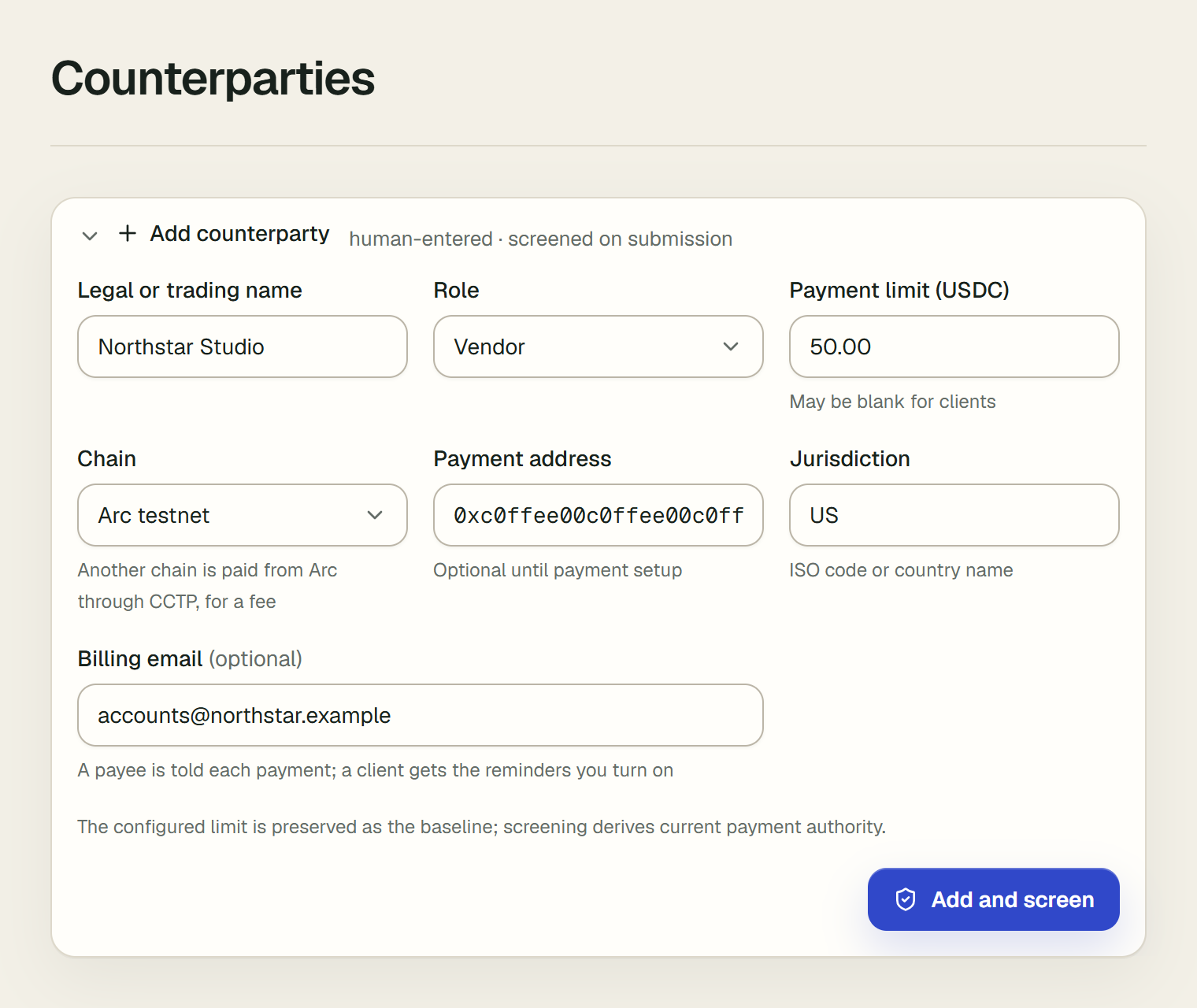The image size is (1197, 1008).
Task: Click the 'May be blank for clients' hint
Action: coord(892,402)
